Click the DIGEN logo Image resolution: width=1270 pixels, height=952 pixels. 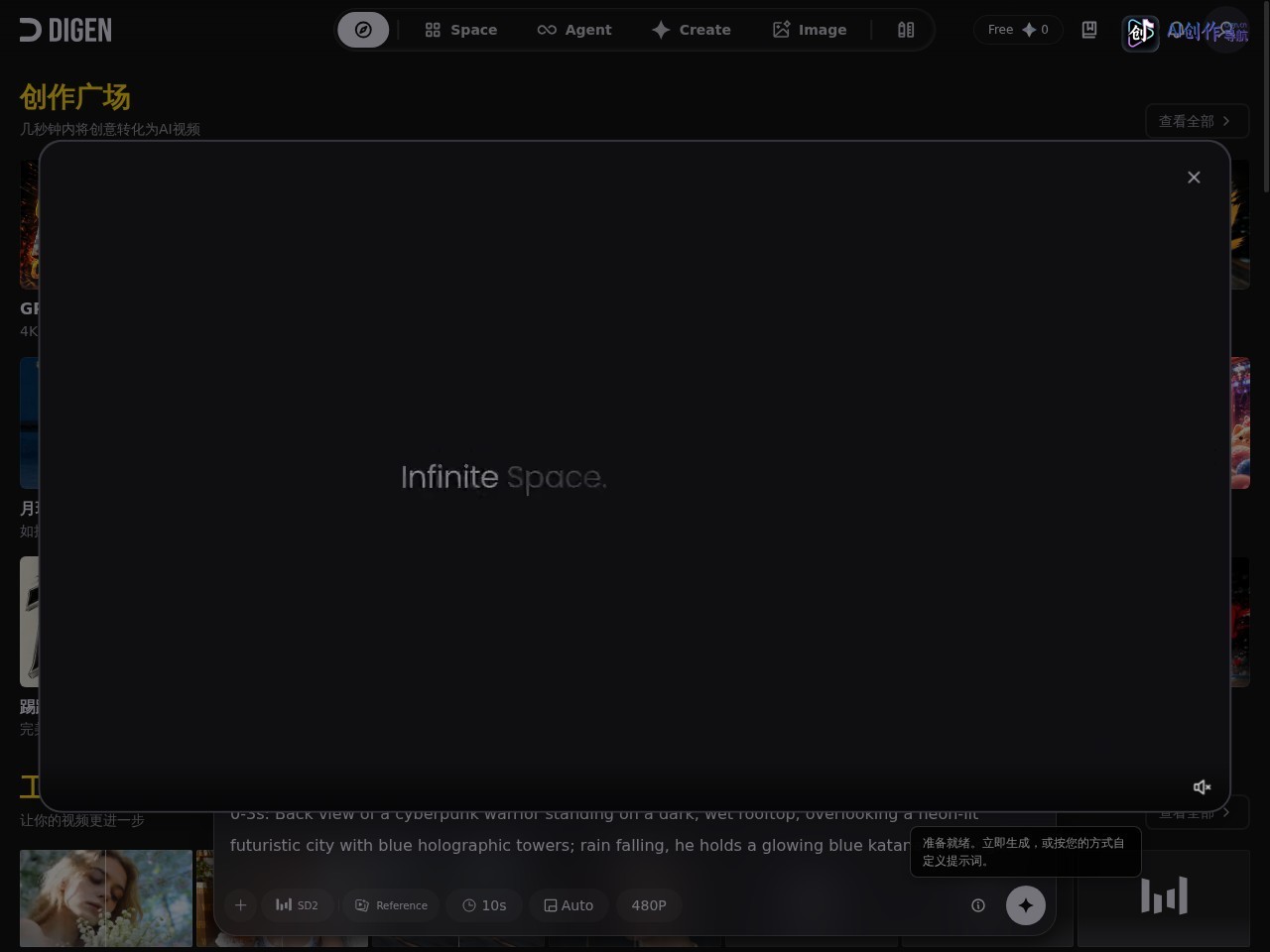65,30
